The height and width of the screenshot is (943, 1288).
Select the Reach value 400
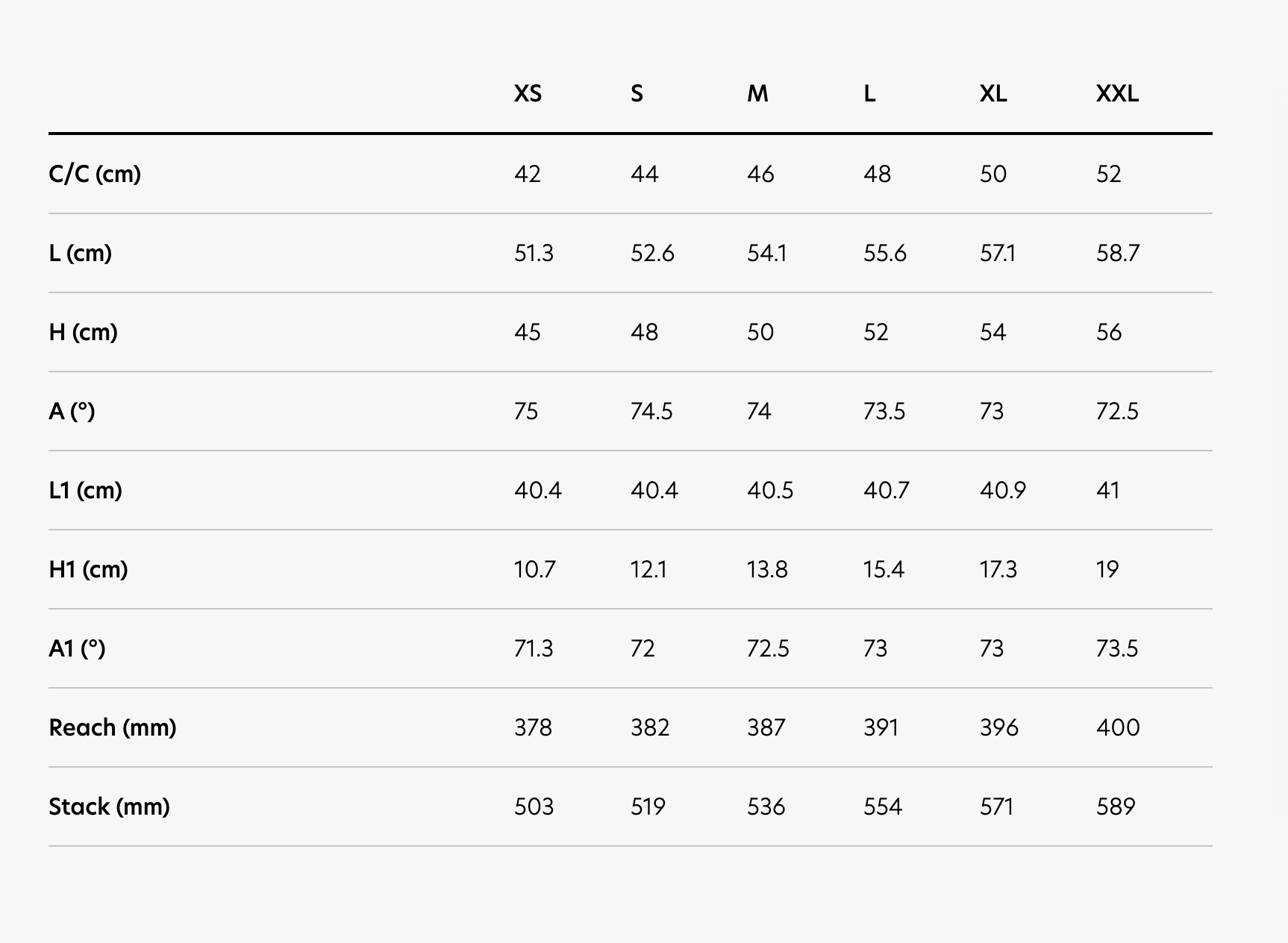click(1118, 727)
